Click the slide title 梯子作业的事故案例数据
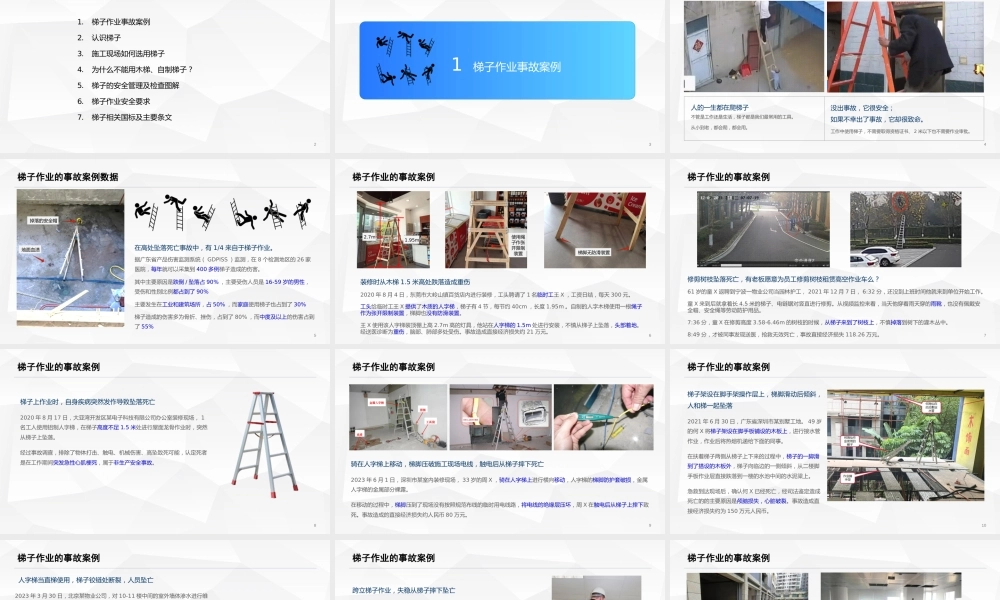Screen dimensions: 1000x600 click(x=68, y=177)
